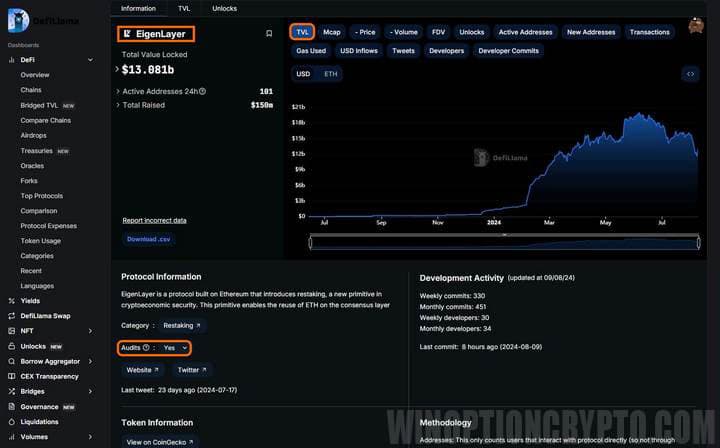
Task: Switch chart denomination to ETH
Action: (x=331, y=74)
